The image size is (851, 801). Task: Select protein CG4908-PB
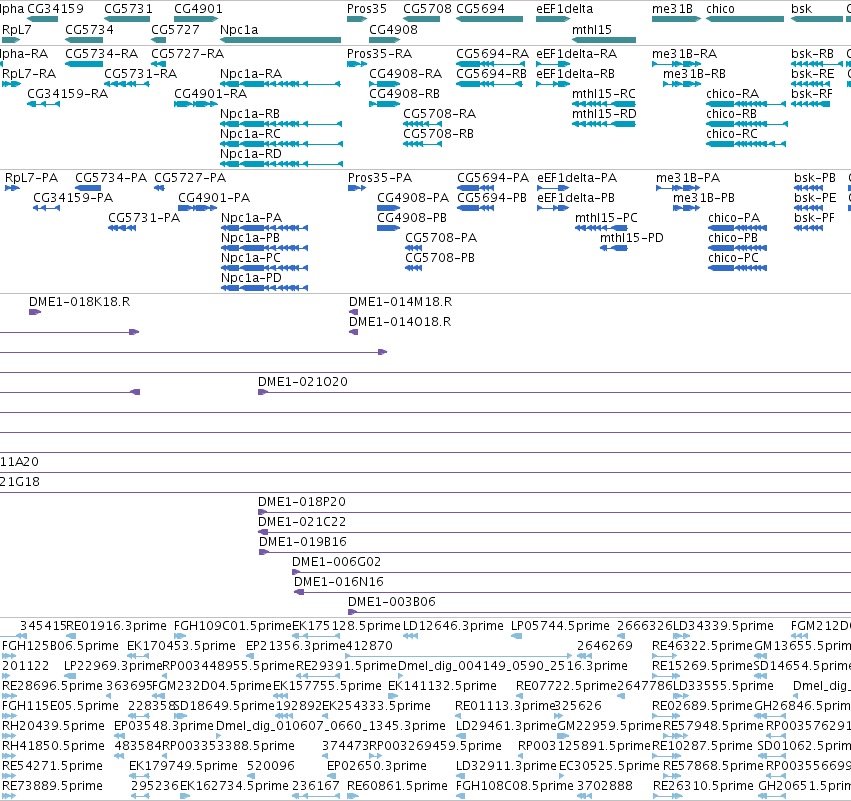point(388,228)
